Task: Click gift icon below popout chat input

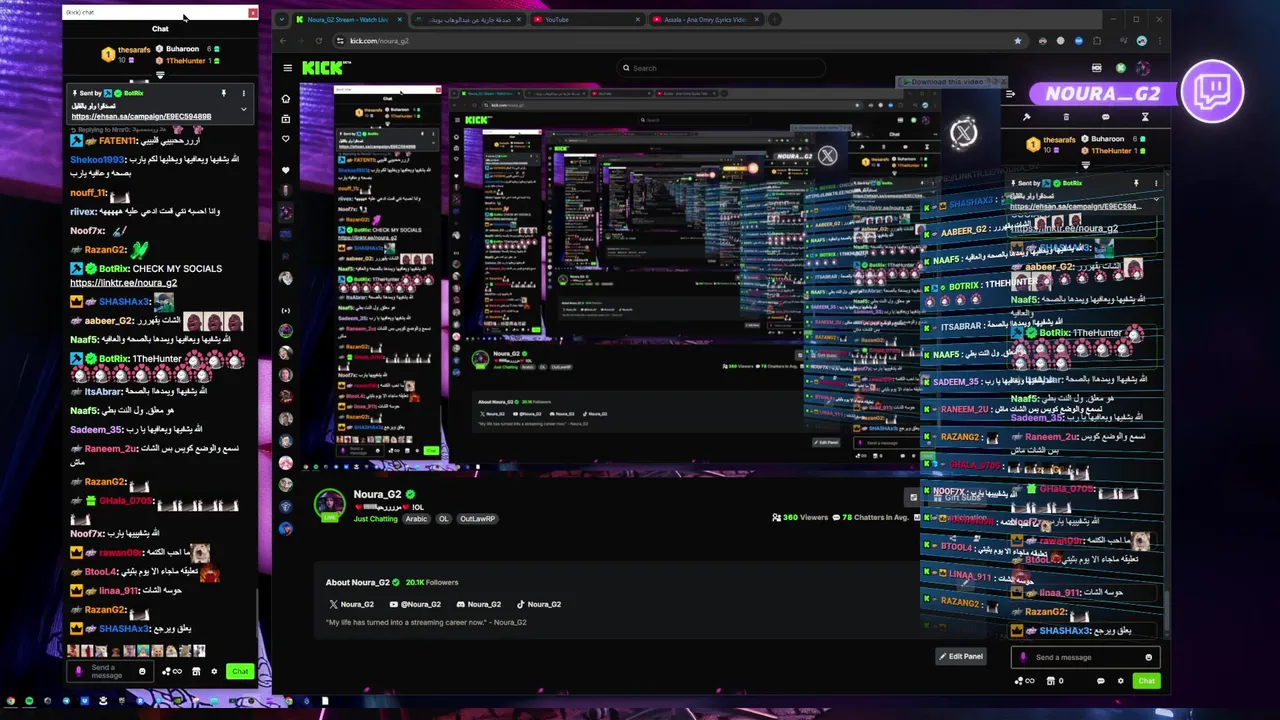Action: pyautogui.click(x=196, y=671)
